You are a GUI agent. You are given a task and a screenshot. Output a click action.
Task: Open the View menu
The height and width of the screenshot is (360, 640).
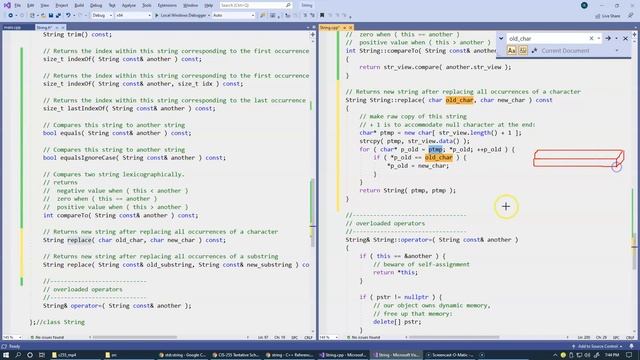tap(44, 5)
